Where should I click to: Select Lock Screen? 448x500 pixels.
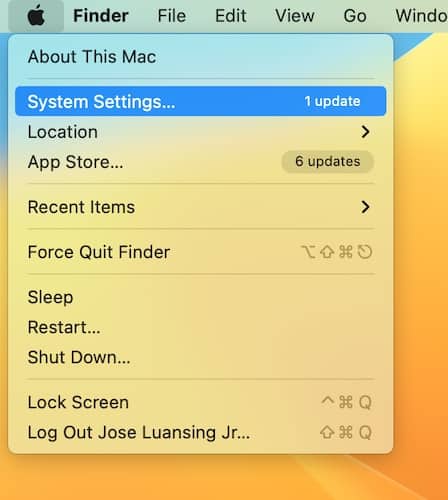[x=200, y=402]
